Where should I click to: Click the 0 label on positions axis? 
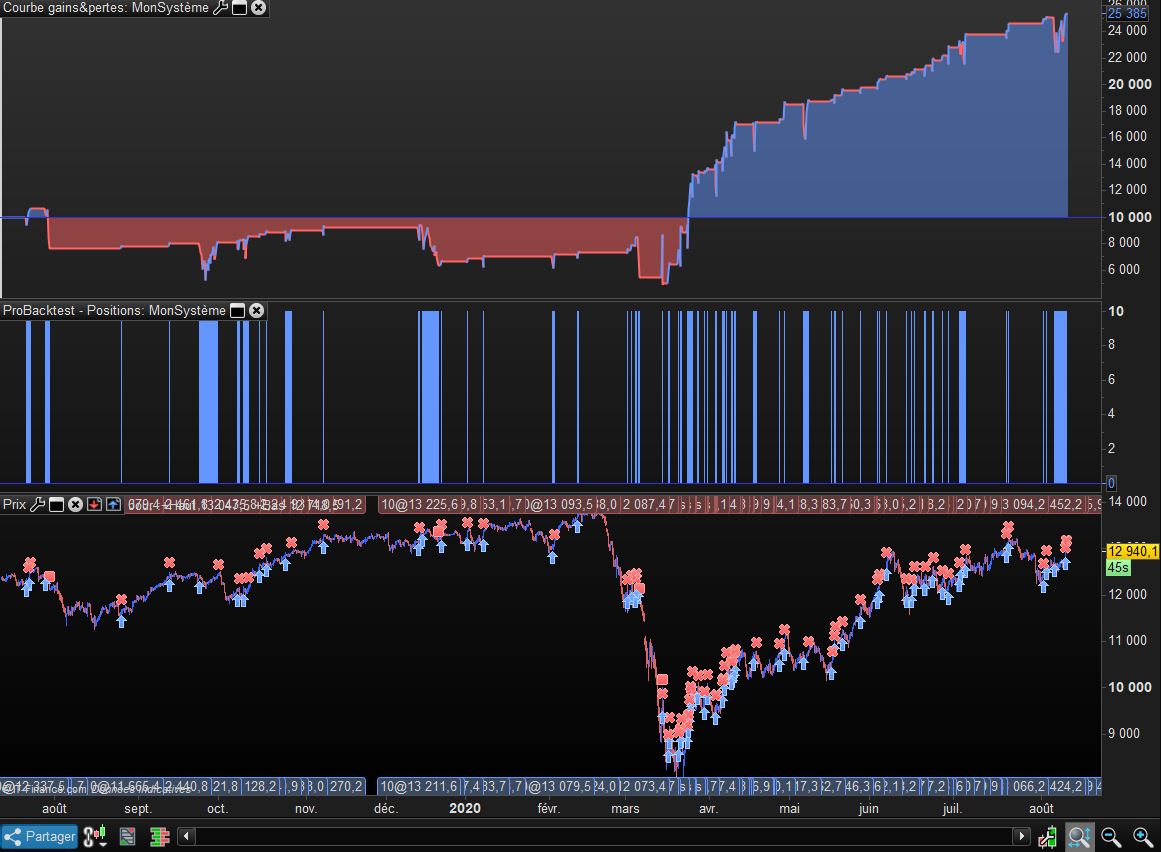point(1111,483)
